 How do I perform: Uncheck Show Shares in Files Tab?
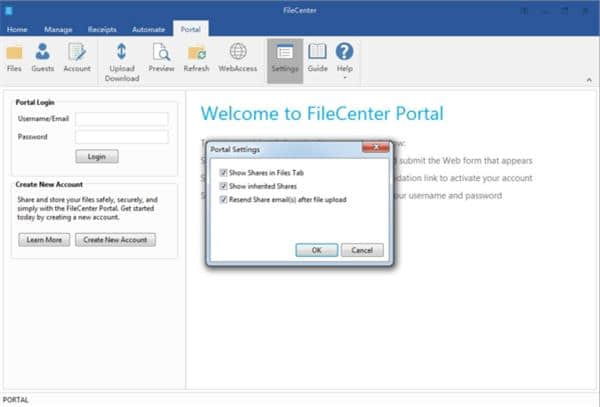(x=224, y=173)
